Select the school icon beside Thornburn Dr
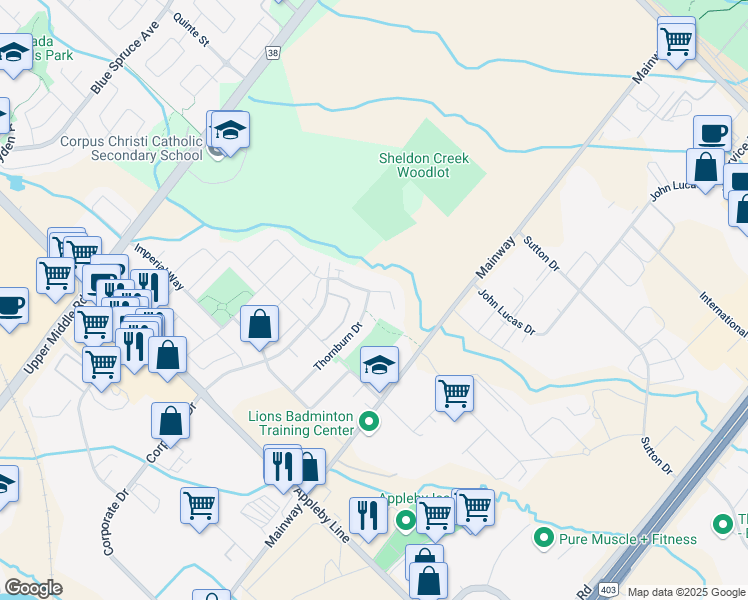 point(379,366)
